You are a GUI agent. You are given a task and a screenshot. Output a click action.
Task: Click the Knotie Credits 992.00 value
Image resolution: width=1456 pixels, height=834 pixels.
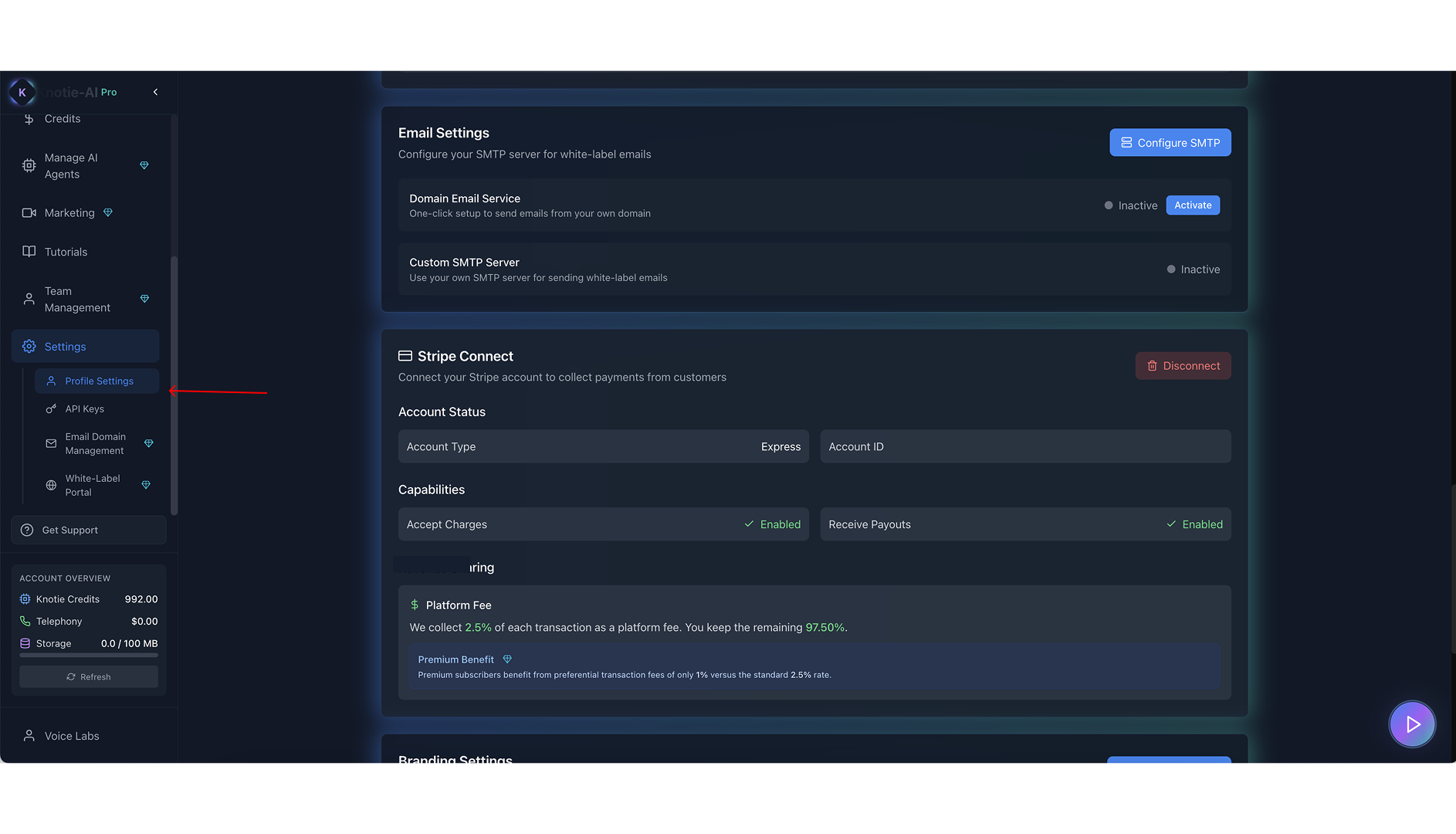click(x=141, y=600)
